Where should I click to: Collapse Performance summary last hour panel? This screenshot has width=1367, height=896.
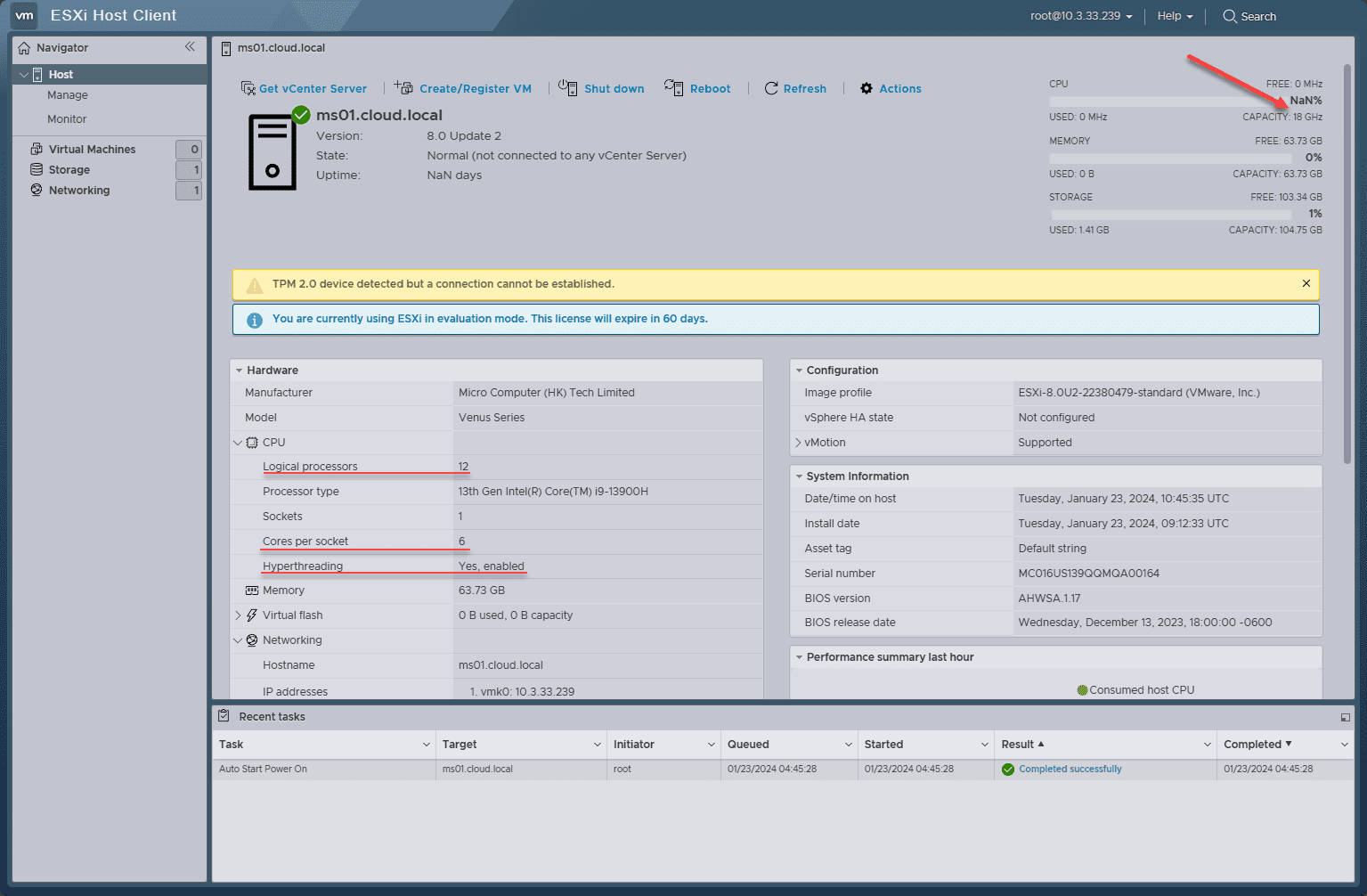pos(799,657)
